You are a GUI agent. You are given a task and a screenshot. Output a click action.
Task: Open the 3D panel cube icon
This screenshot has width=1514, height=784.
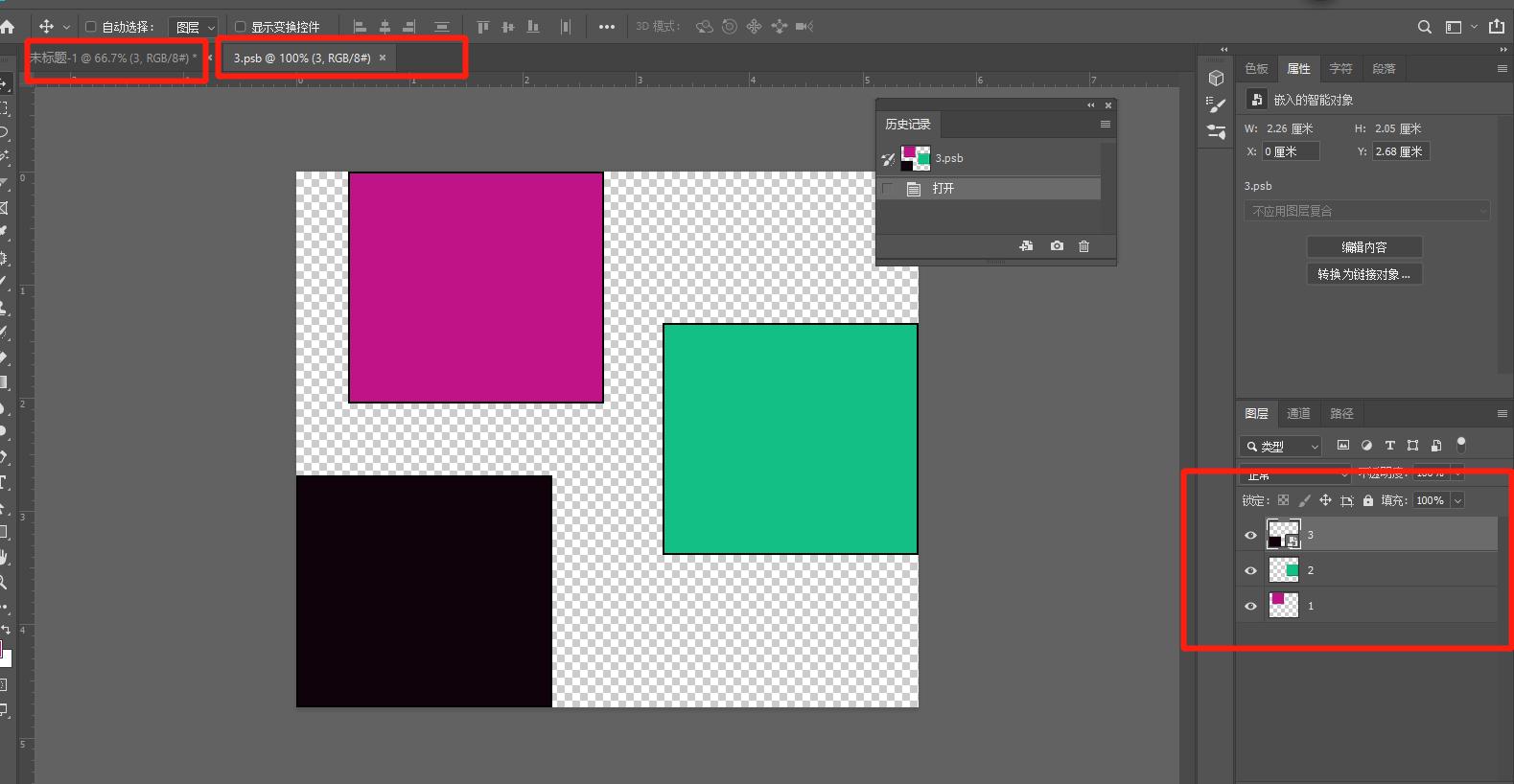tap(1216, 79)
